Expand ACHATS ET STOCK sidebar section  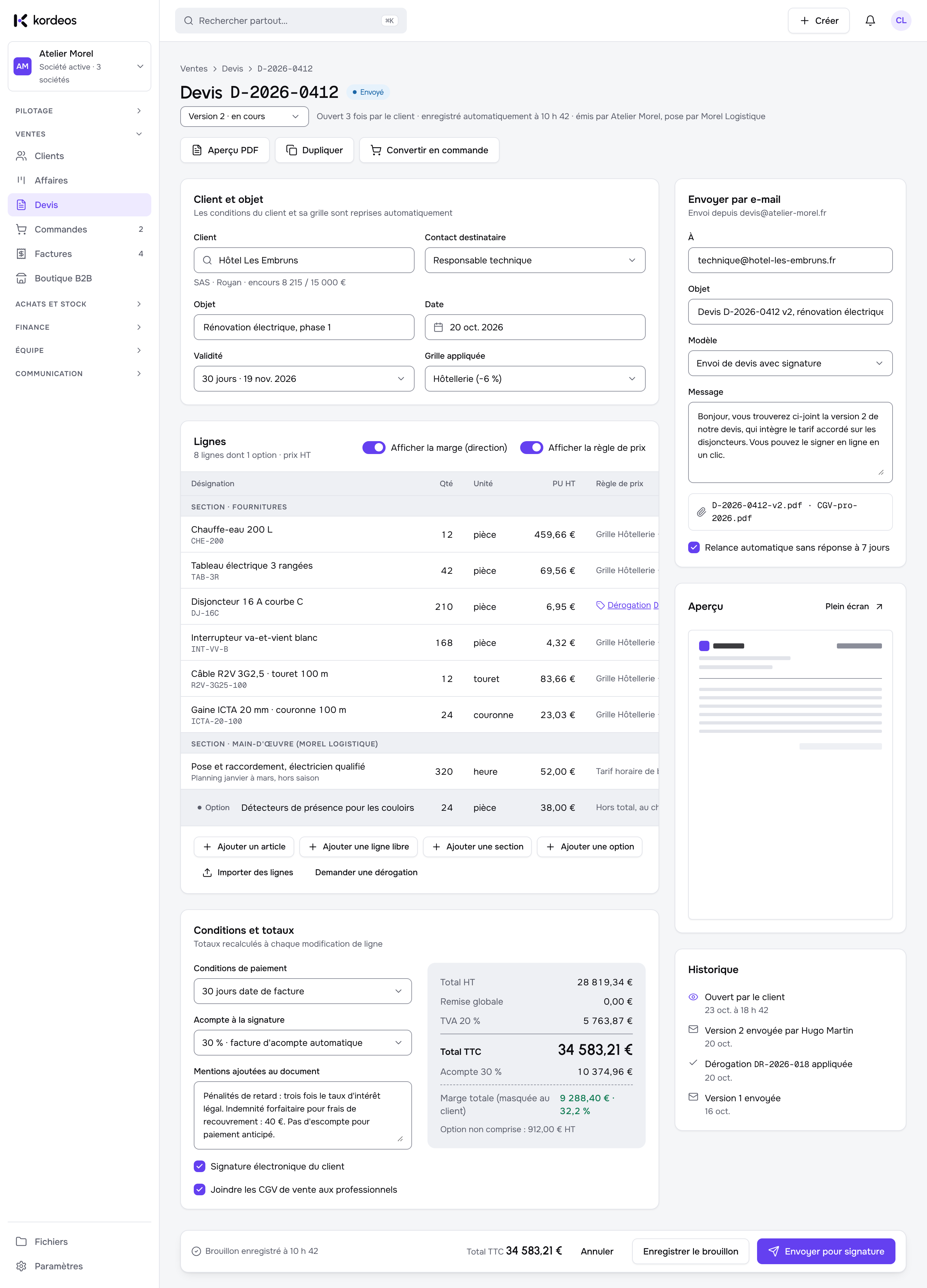pyautogui.click(x=80, y=304)
